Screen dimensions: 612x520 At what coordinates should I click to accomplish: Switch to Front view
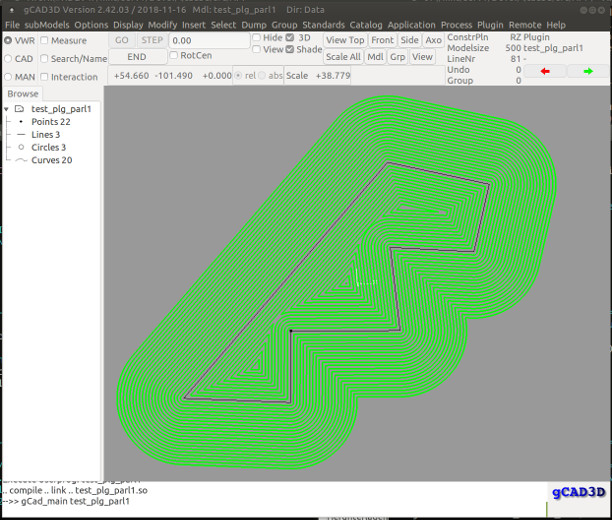[382, 40]
